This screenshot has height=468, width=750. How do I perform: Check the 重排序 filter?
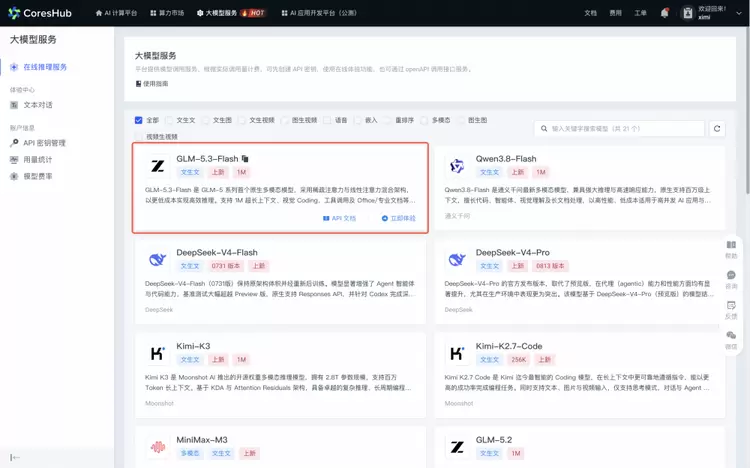[388, 120]
